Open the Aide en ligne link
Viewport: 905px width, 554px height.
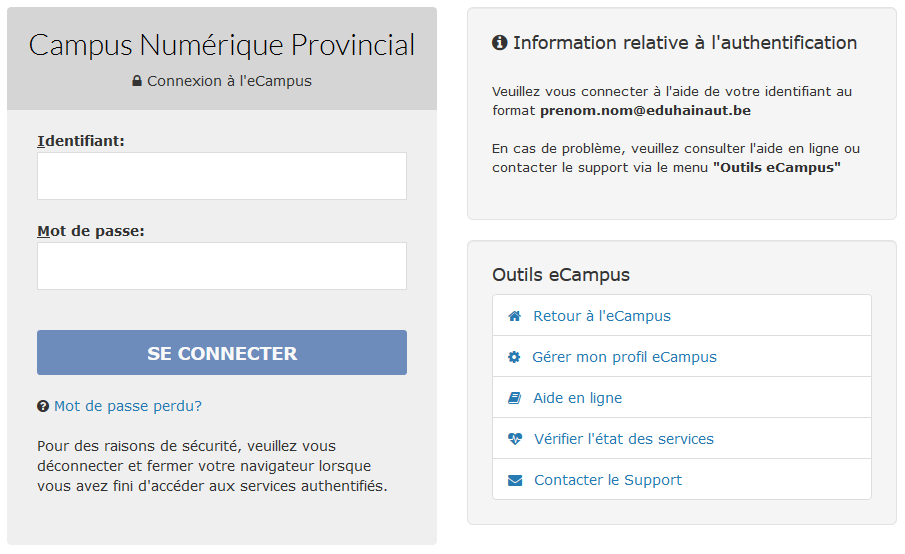click(x=577, y=398)
